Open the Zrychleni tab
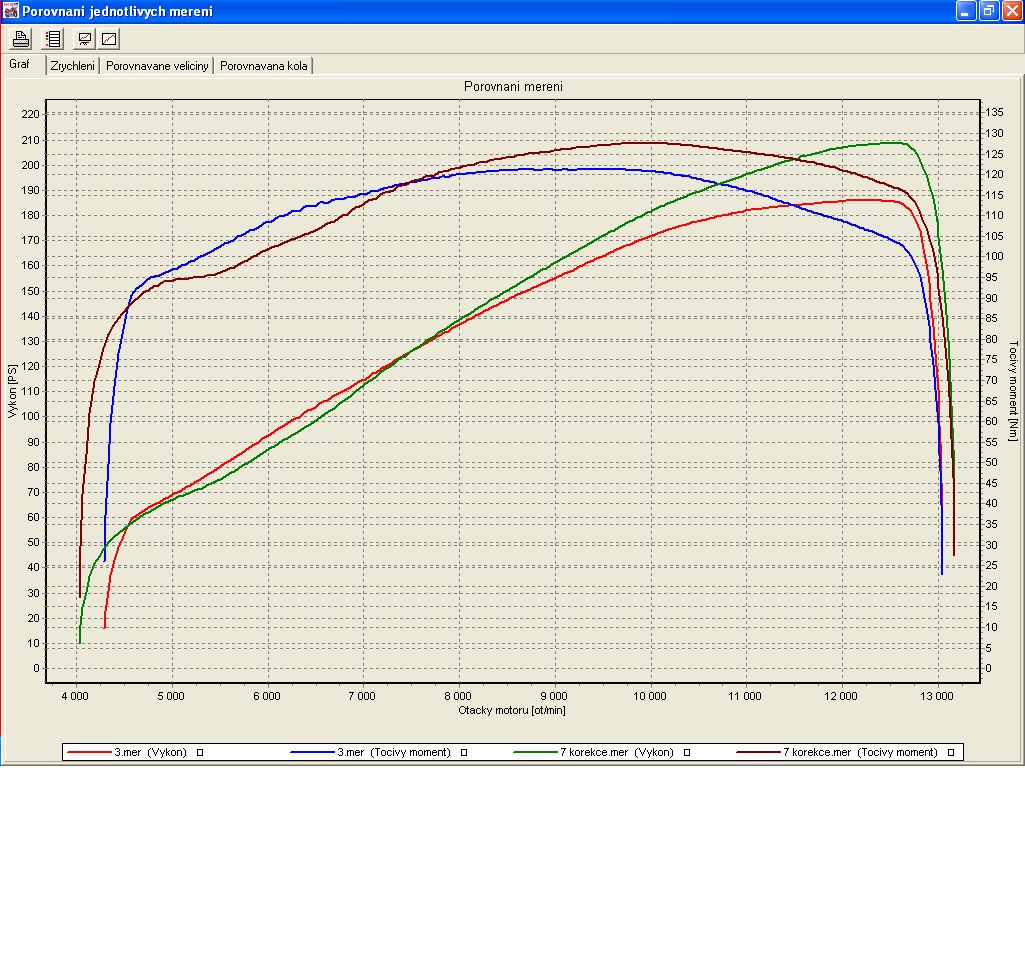 pyautogui.click(x=73, y=66)
